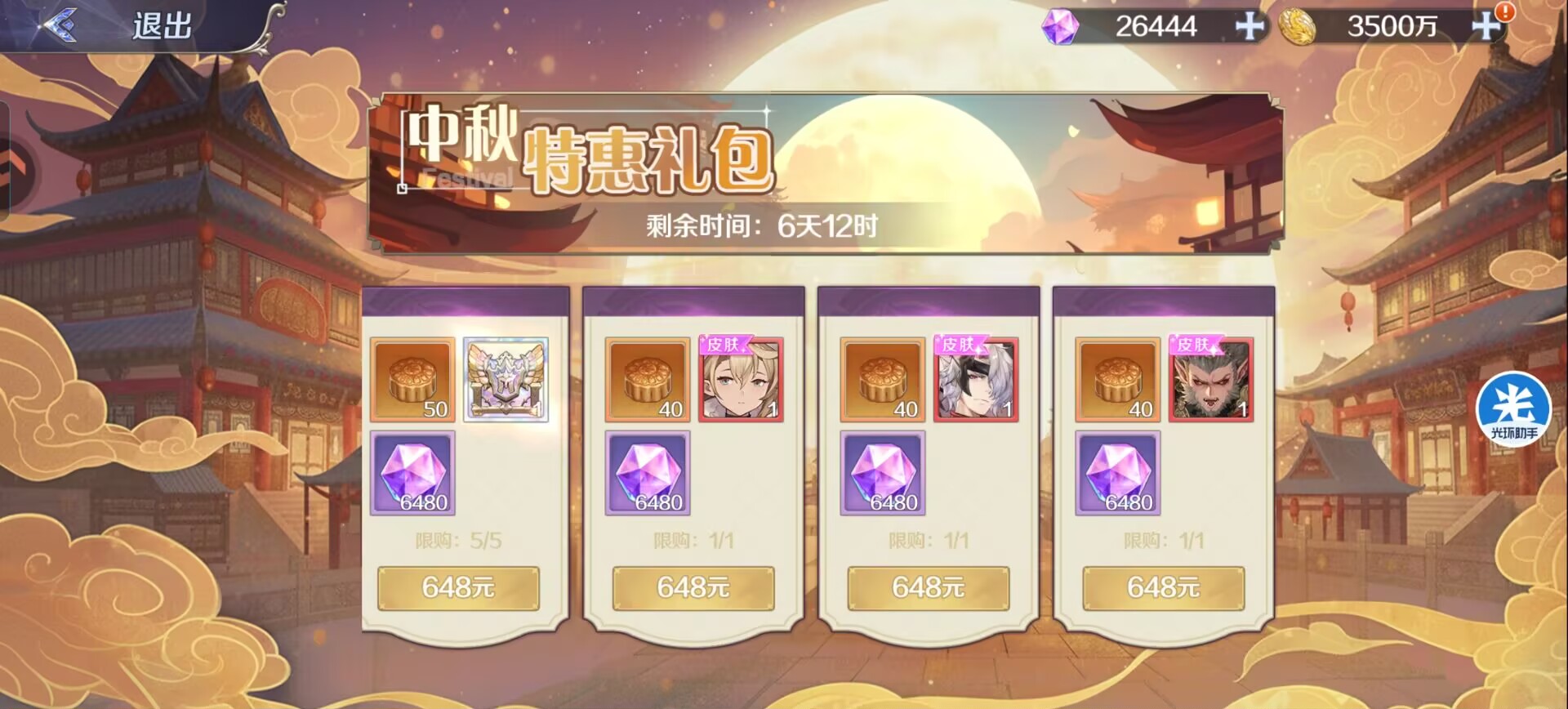1568x709 pixels.
Task: Add more purple gems with plus icon
Action: point(1249,26)
